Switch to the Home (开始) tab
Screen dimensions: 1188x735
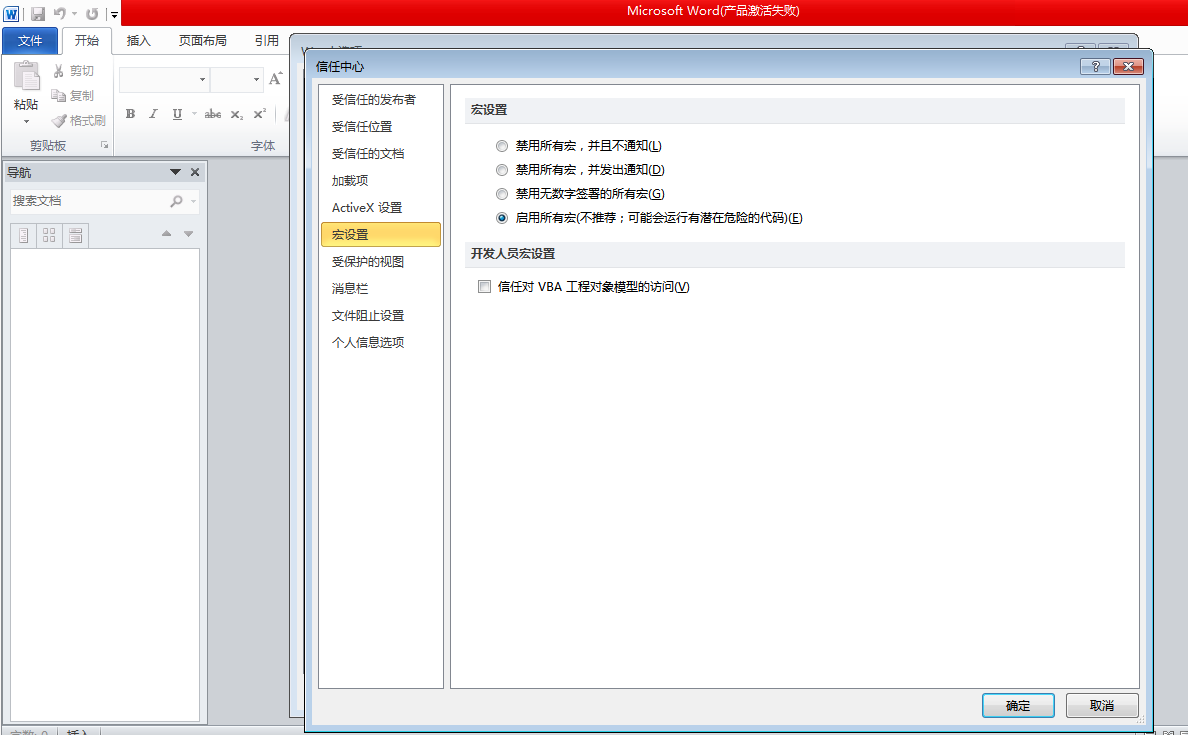[86, 40]
